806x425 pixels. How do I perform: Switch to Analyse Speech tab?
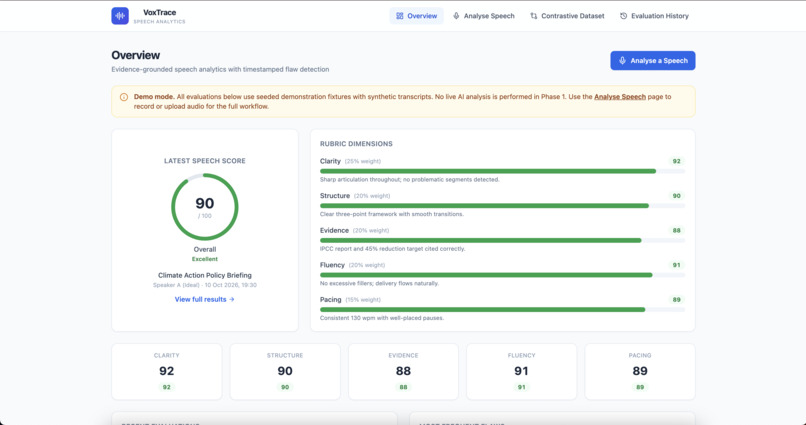click(x=483, y=16)
